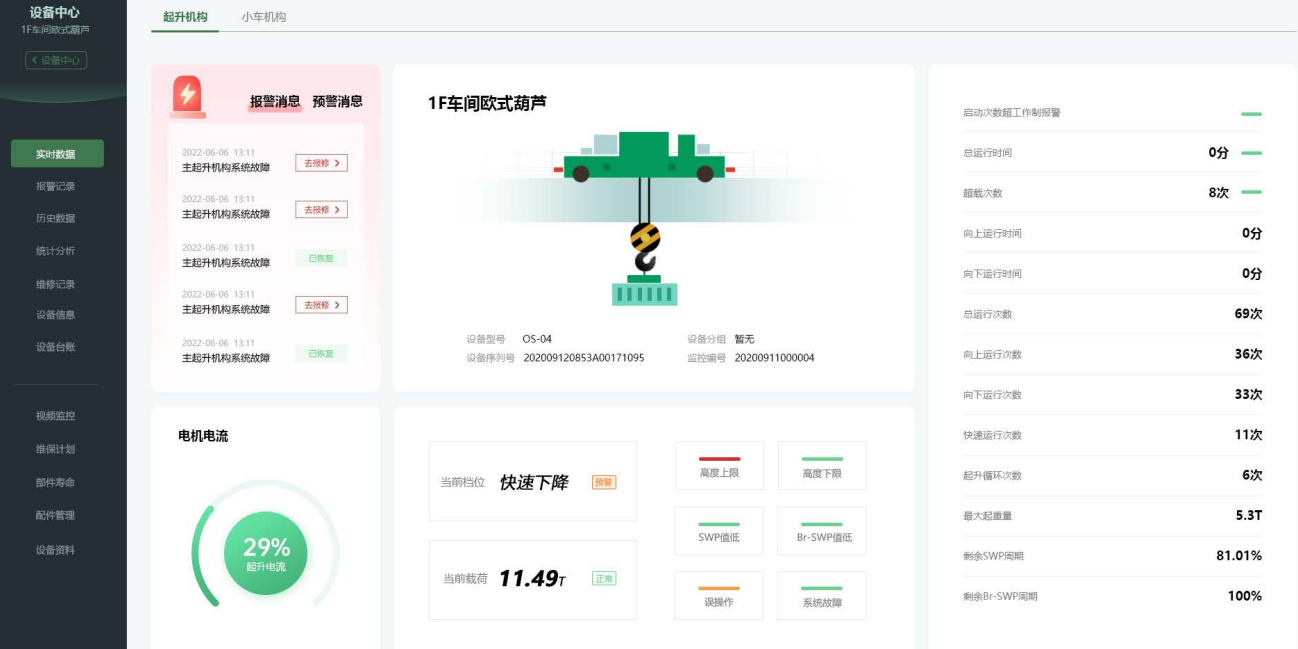Open the 实时数据 sidebar section
This screenshot has height=649, width=1298.
click(57, 153)
